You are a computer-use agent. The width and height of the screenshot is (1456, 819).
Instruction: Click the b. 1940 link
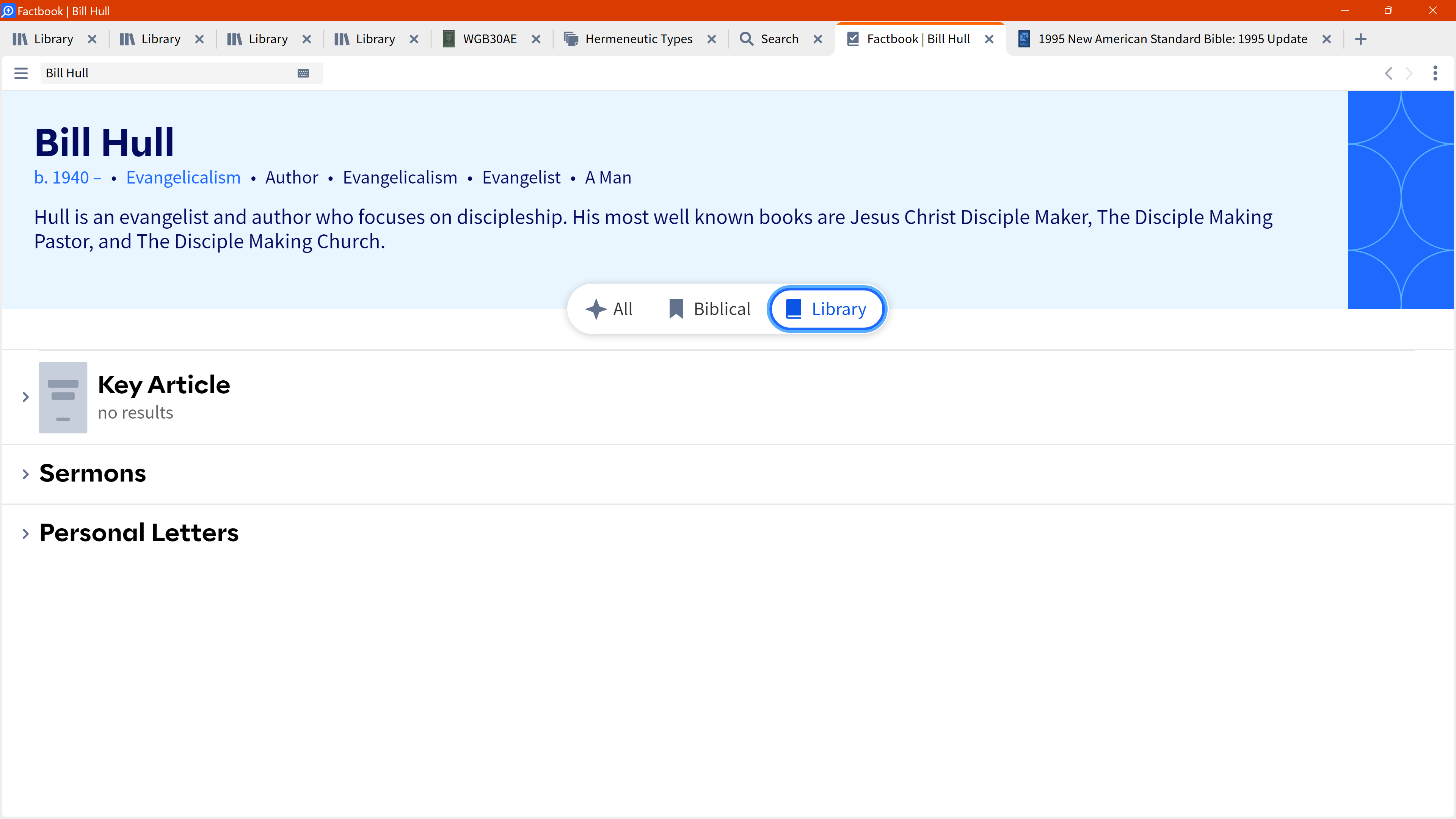[68, 177]
